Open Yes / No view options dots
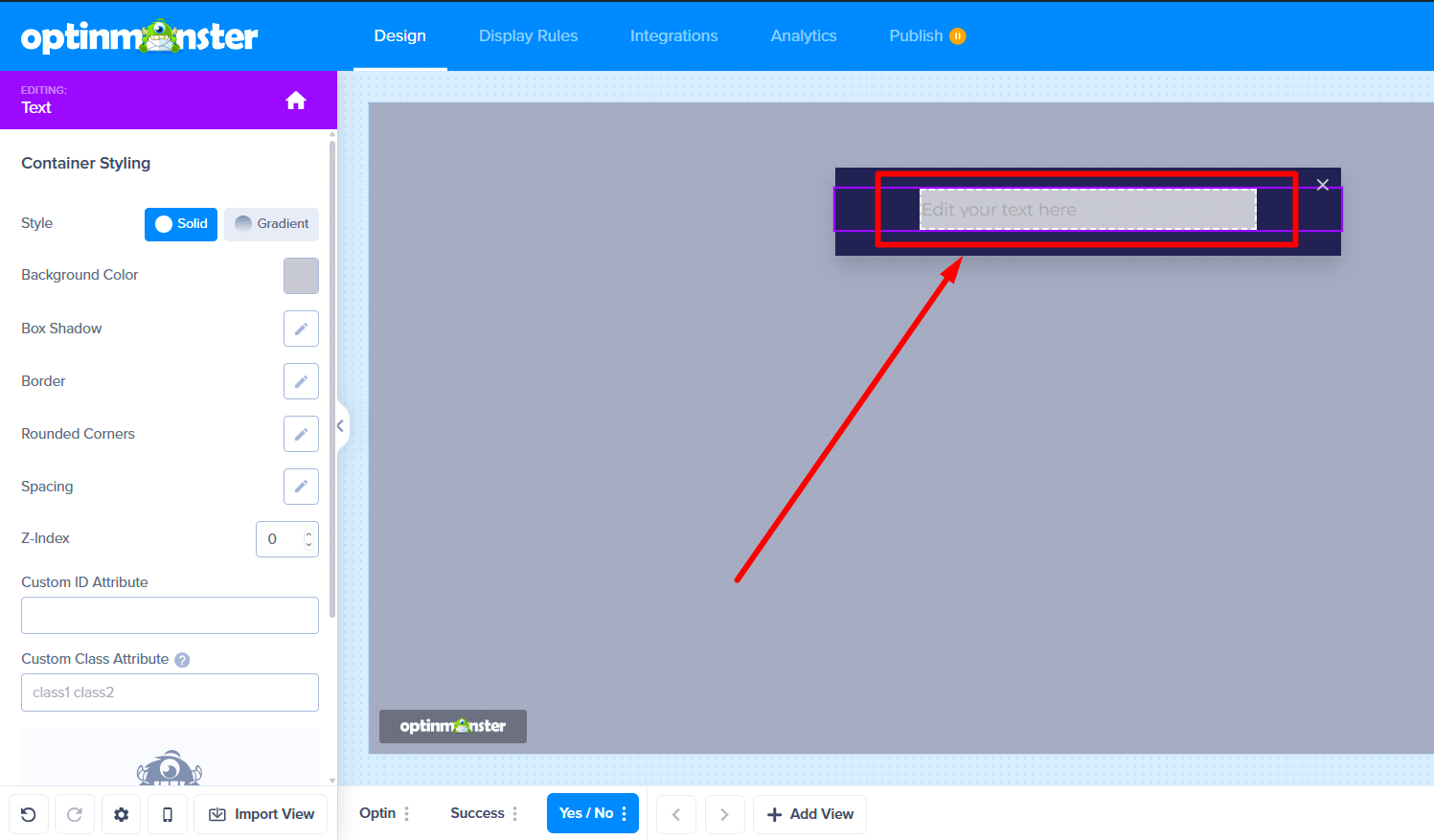The width and height of the screenshot is (1434, 840). 625,813
